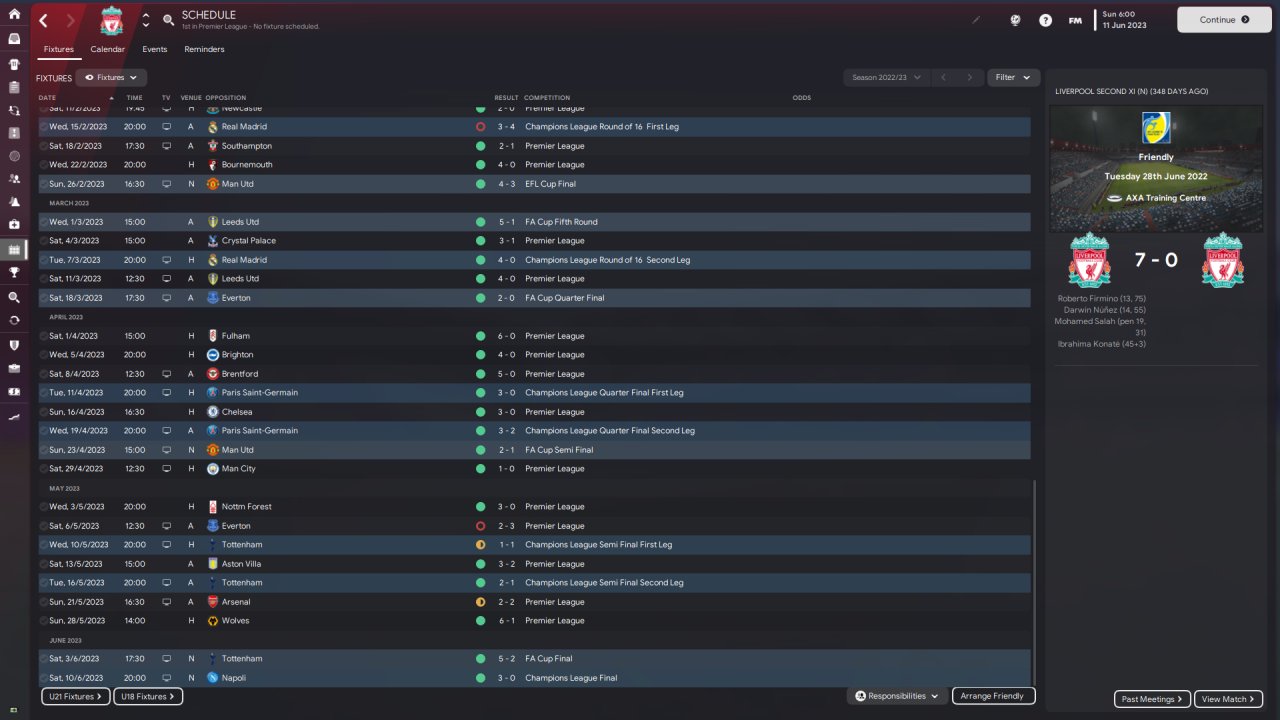Expand the Filter dropdown
This screenshot has width=1280, height=720.
pos(1013,77)
